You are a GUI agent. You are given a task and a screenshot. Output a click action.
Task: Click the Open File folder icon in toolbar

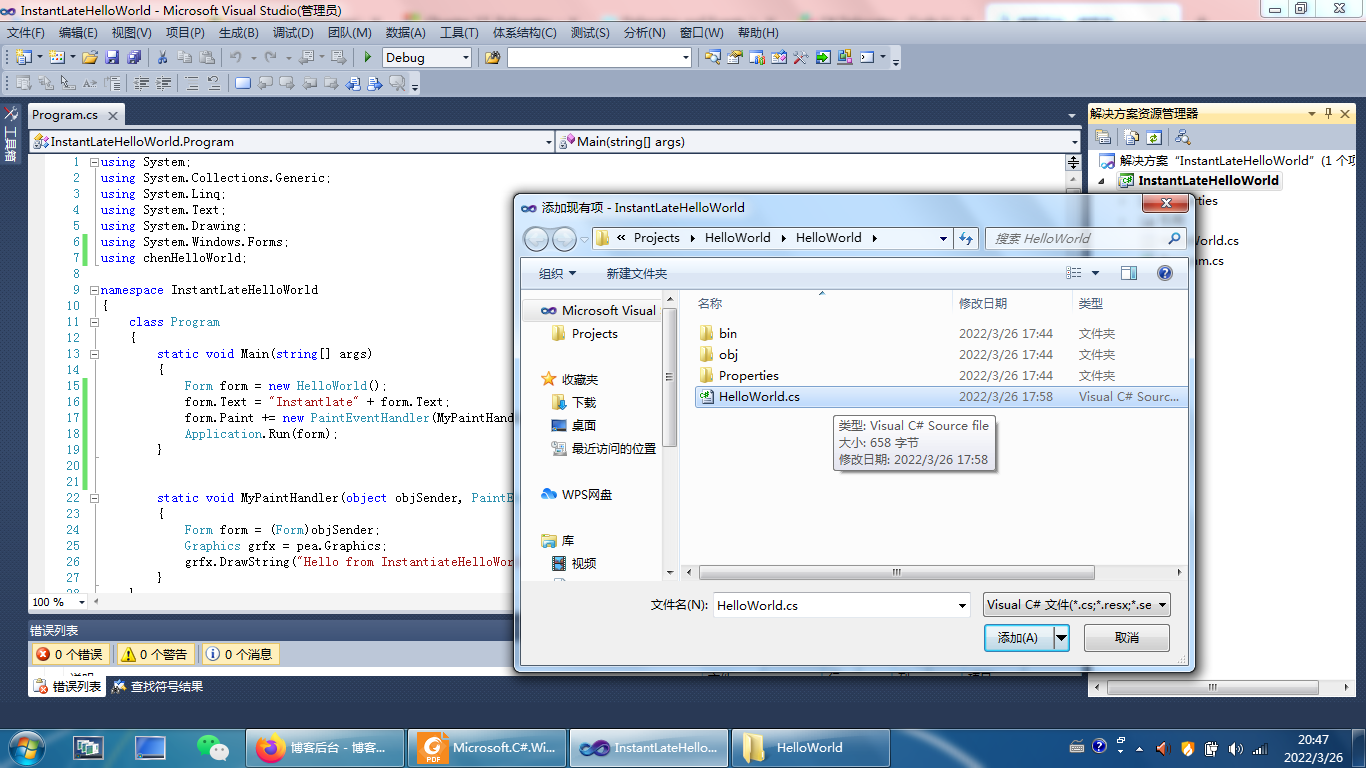90,58
